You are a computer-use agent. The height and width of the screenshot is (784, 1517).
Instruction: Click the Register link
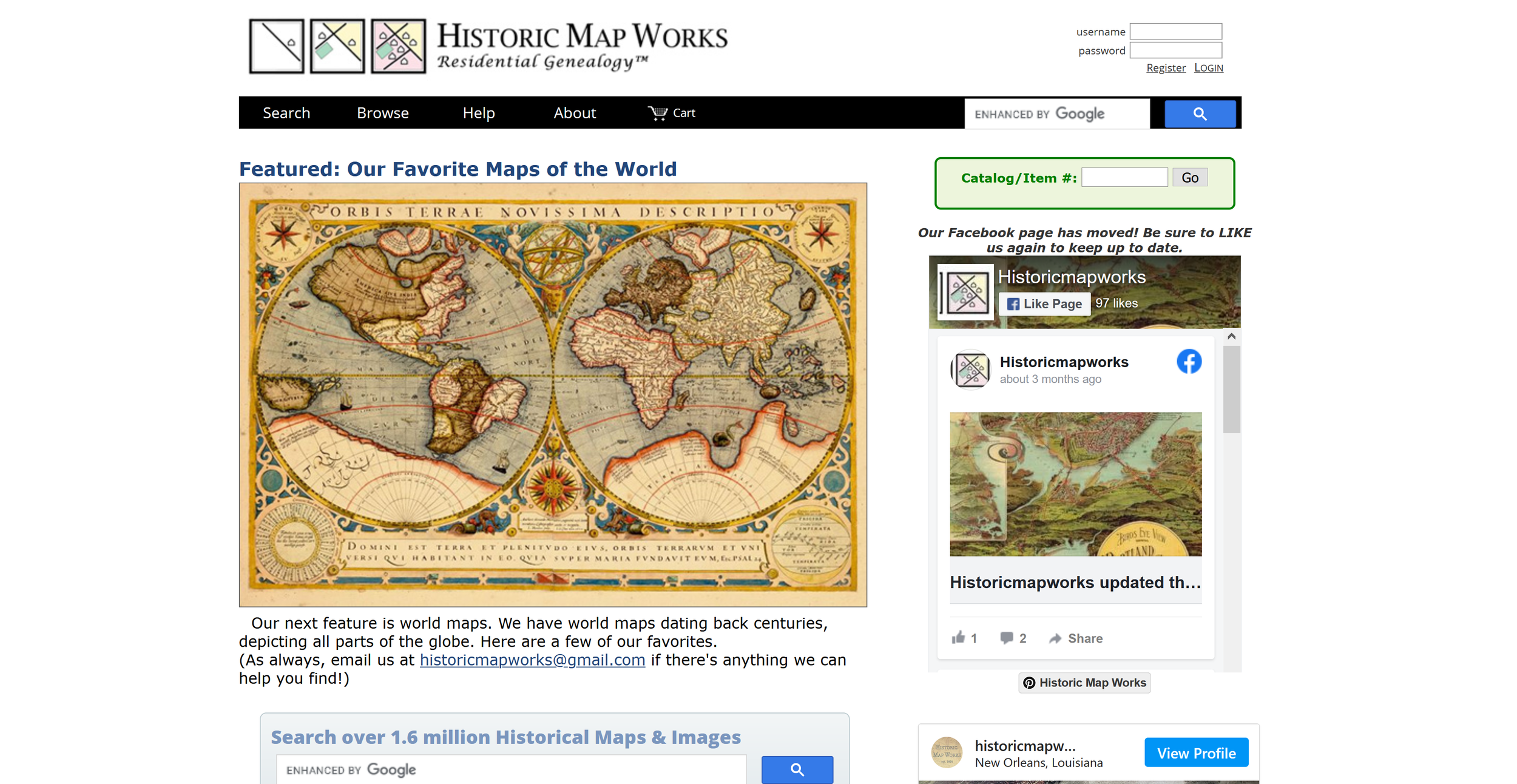click(1166, 68)
